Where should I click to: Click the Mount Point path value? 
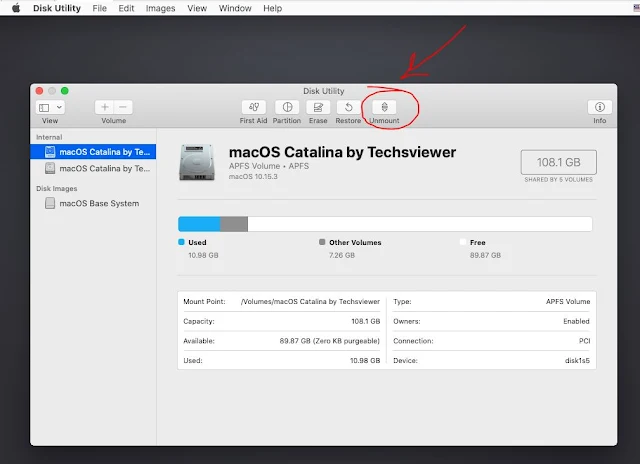(x=310, y=302)
